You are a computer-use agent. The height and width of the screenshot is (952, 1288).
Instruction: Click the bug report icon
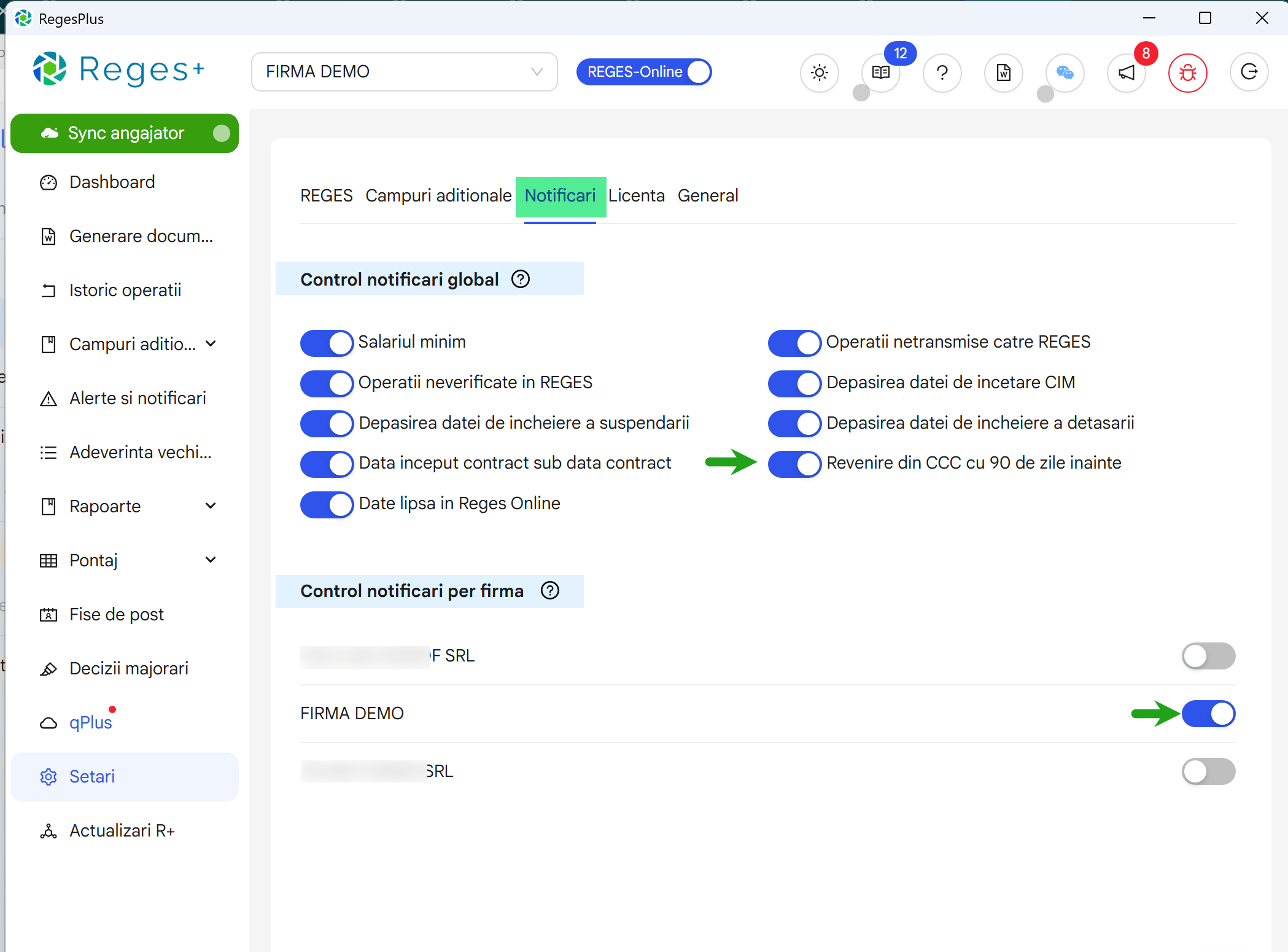coord(1187,72)
